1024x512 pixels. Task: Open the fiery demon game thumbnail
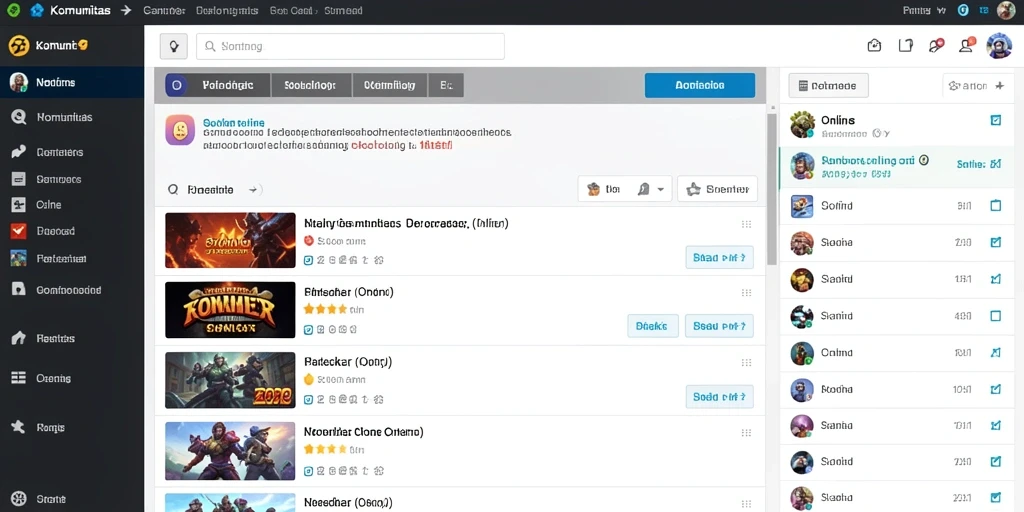tap(230, 240)
